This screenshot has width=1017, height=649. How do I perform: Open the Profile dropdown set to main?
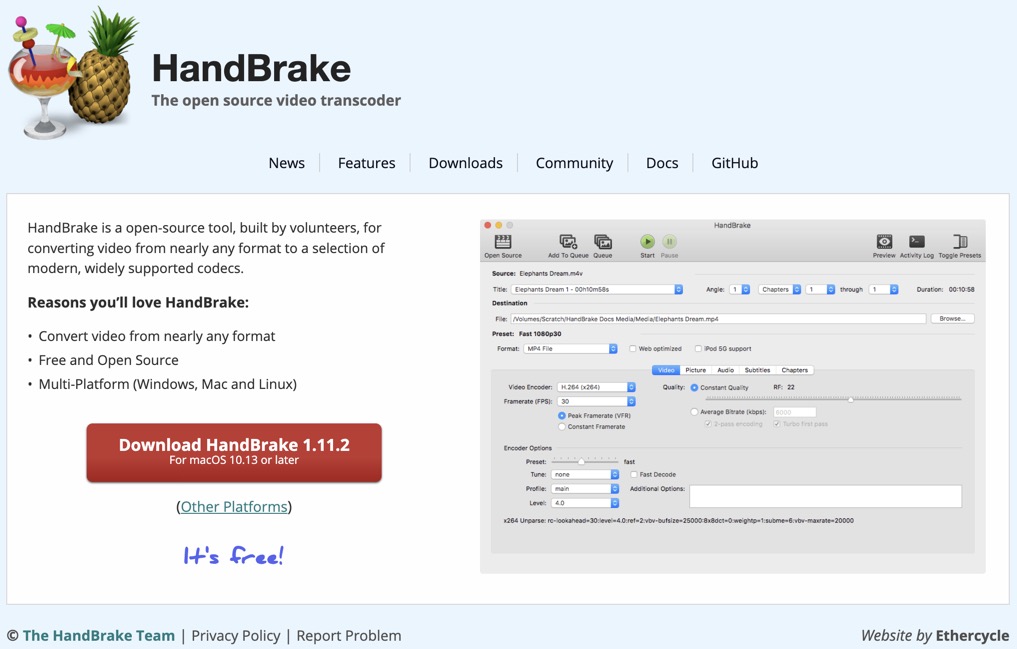click(585, 489)
